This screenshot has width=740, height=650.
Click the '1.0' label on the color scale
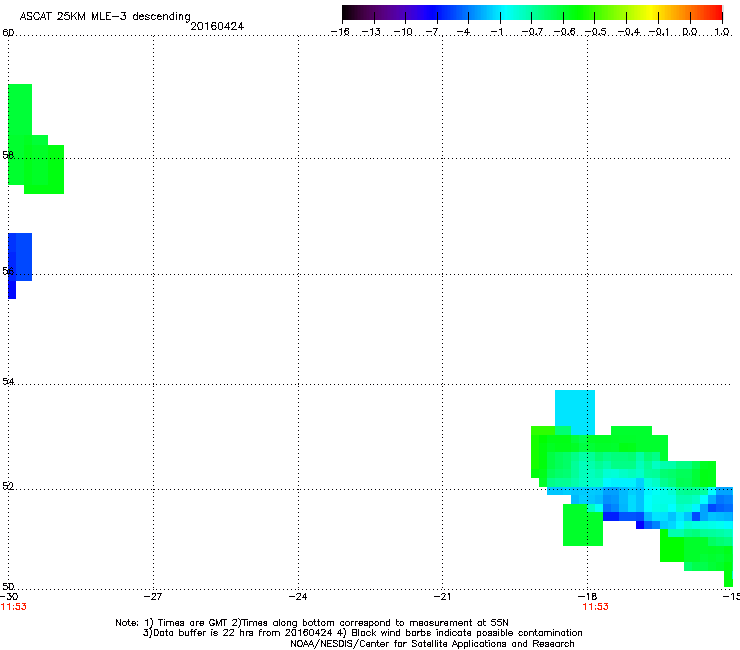[722, 32]
